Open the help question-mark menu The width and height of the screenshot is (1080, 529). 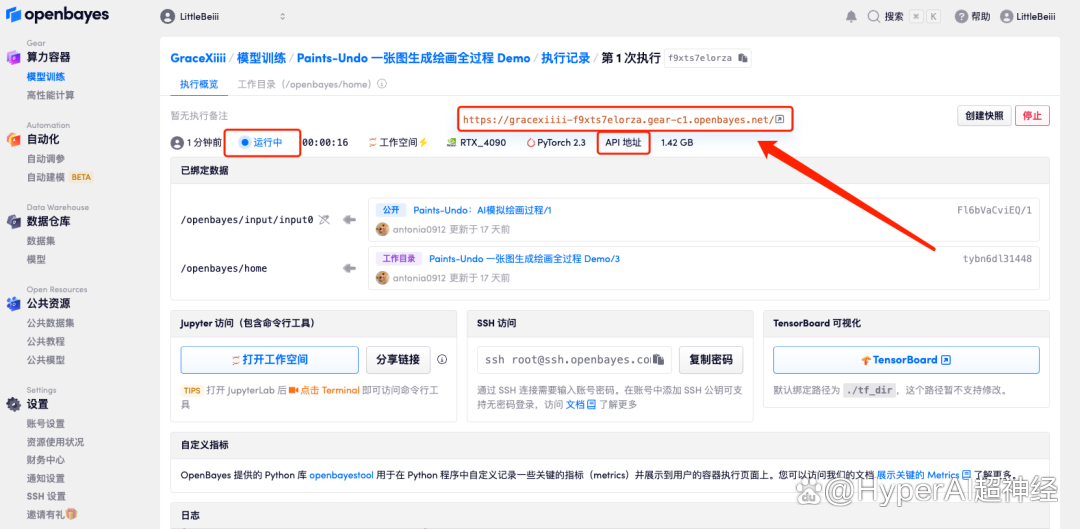[x=961, y=17]
